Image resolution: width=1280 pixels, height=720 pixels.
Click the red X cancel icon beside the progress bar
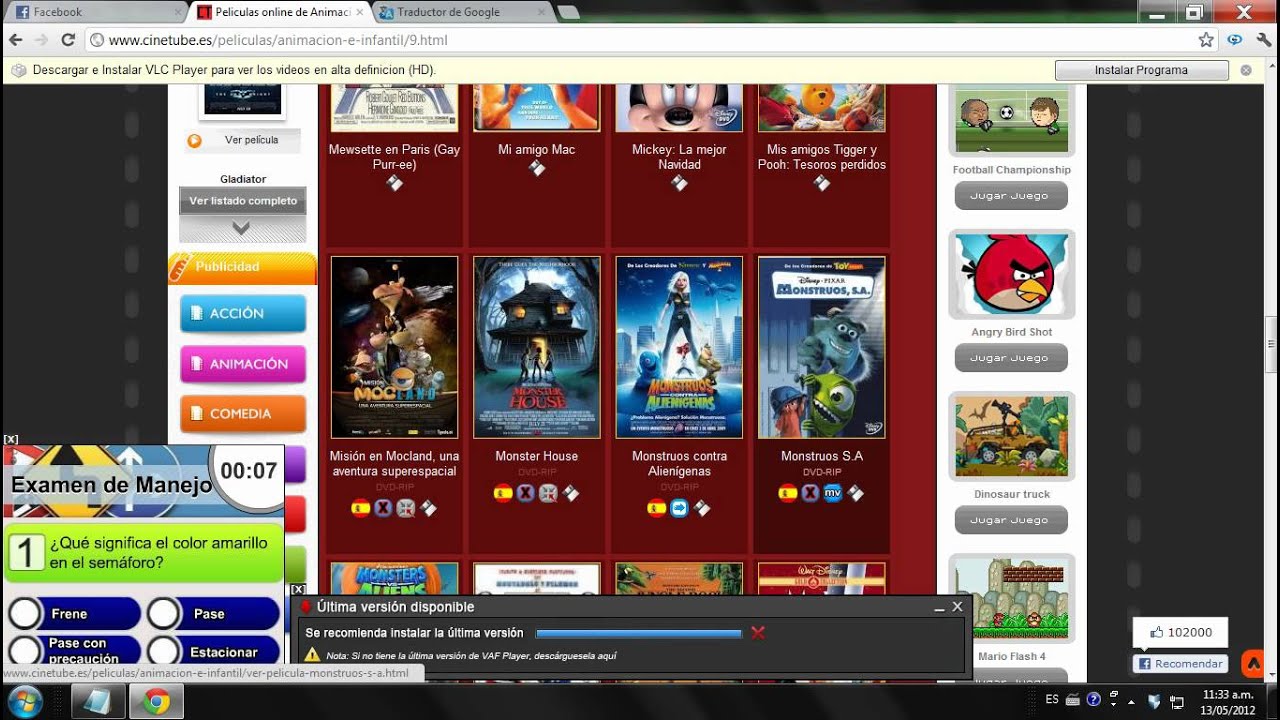(758, 632)
